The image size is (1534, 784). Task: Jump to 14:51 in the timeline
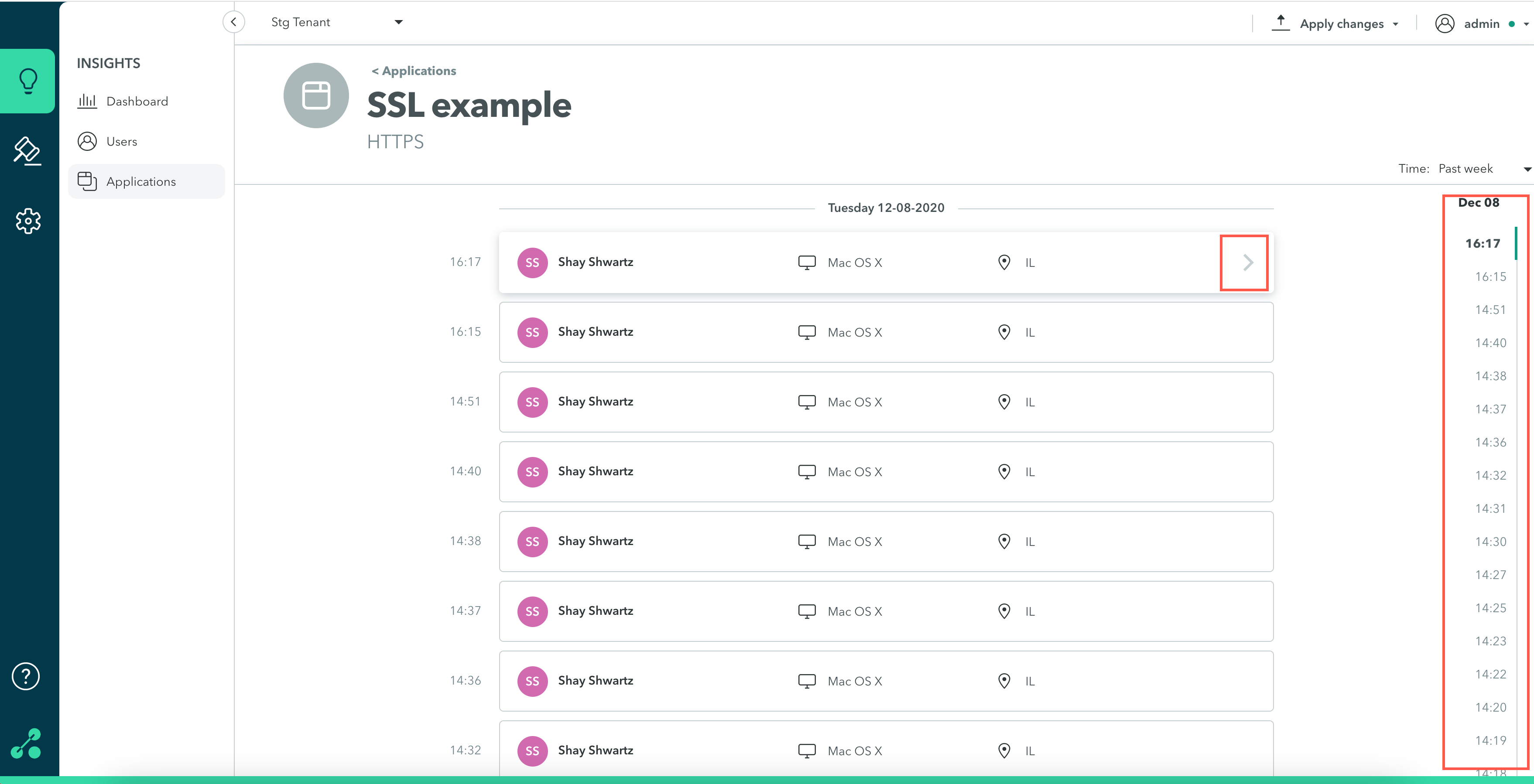(1490, 310)
